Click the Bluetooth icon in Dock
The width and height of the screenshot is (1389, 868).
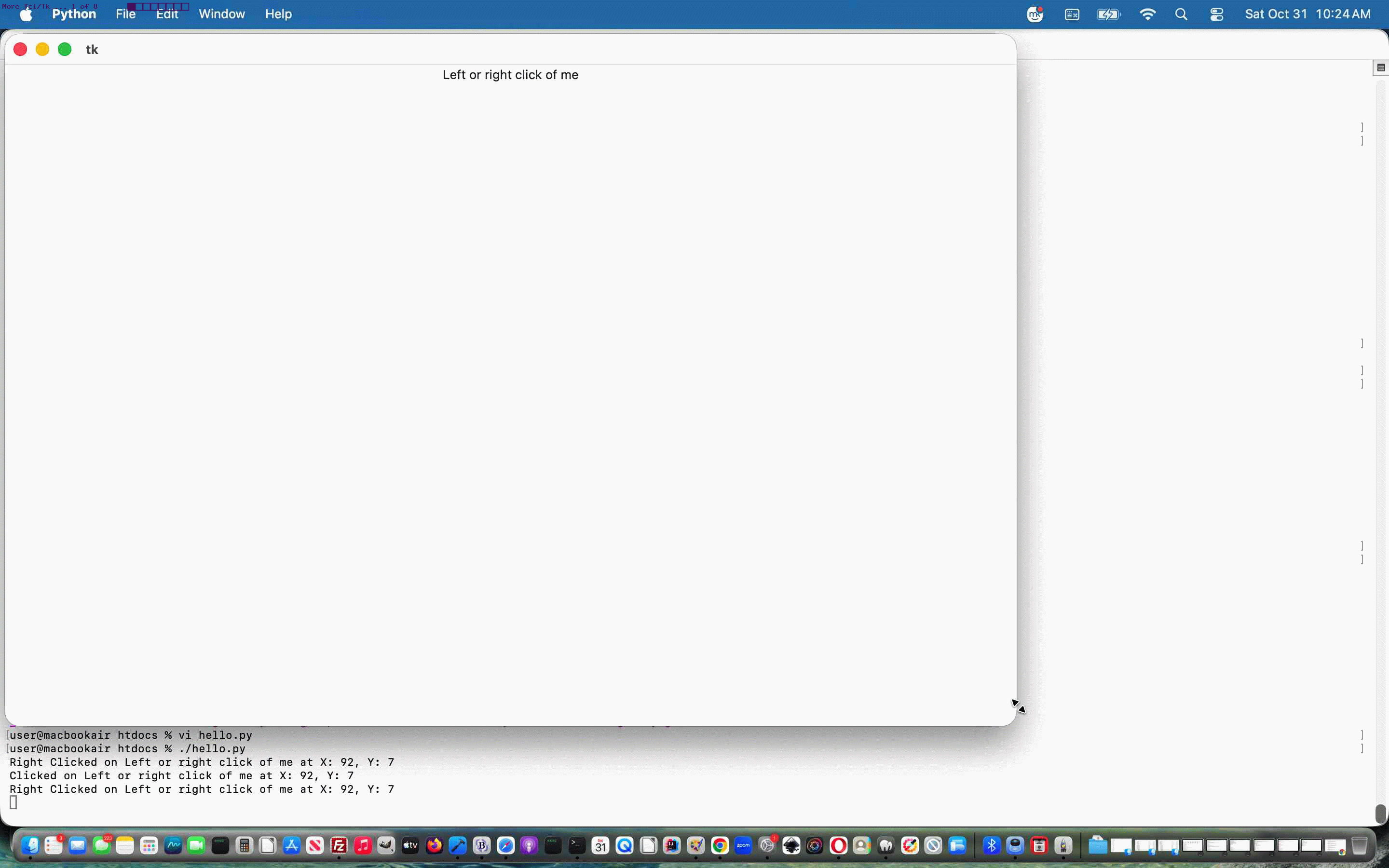pyautogui.click(x=992, y=845)
